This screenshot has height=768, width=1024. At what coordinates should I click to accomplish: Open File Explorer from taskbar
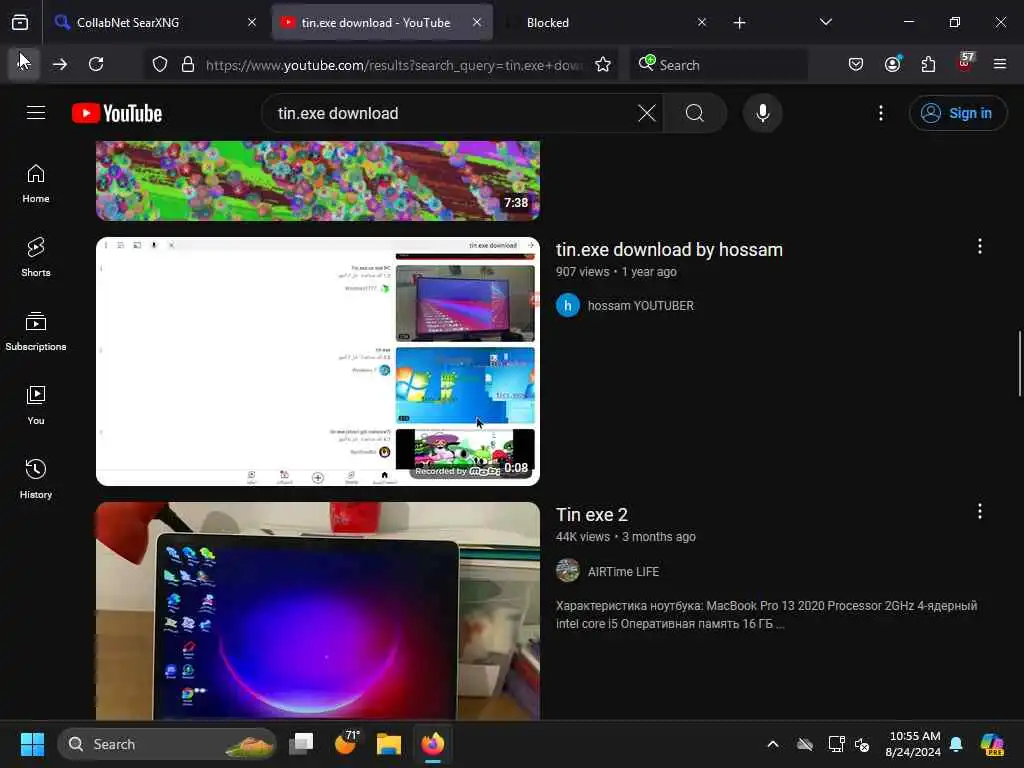389,744
